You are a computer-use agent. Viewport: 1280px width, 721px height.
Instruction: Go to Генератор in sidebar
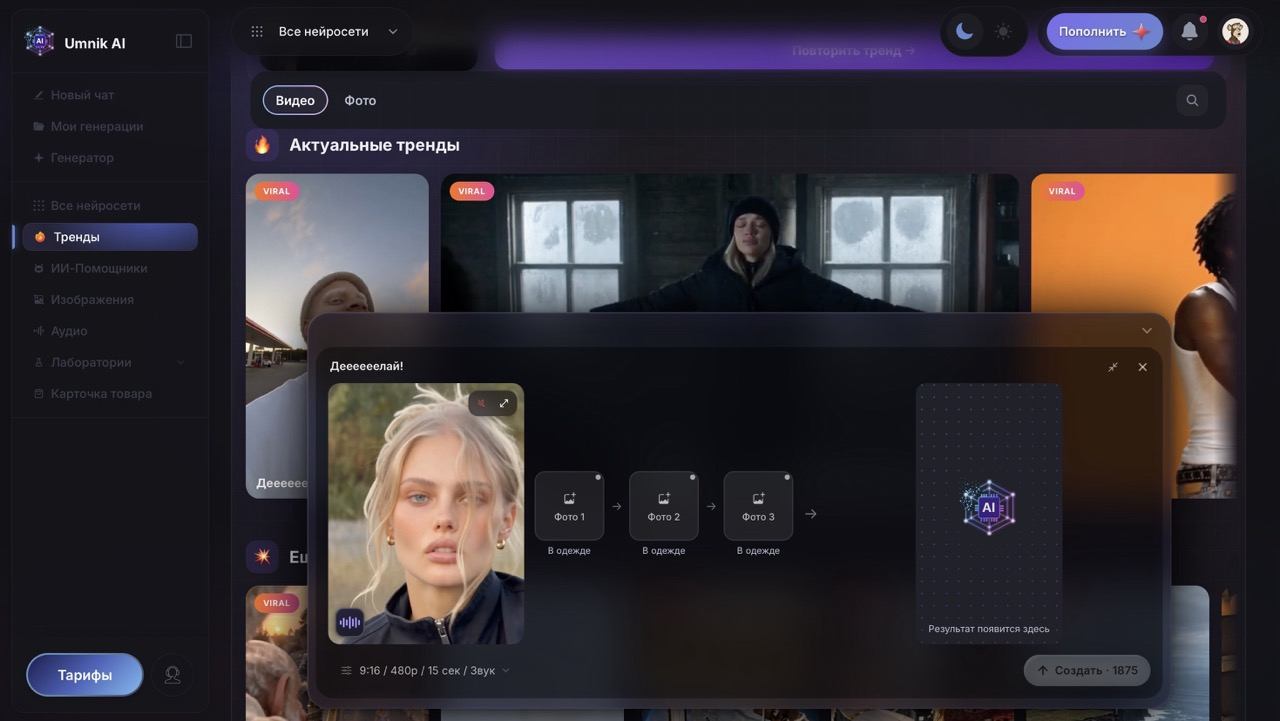[110, 157]
